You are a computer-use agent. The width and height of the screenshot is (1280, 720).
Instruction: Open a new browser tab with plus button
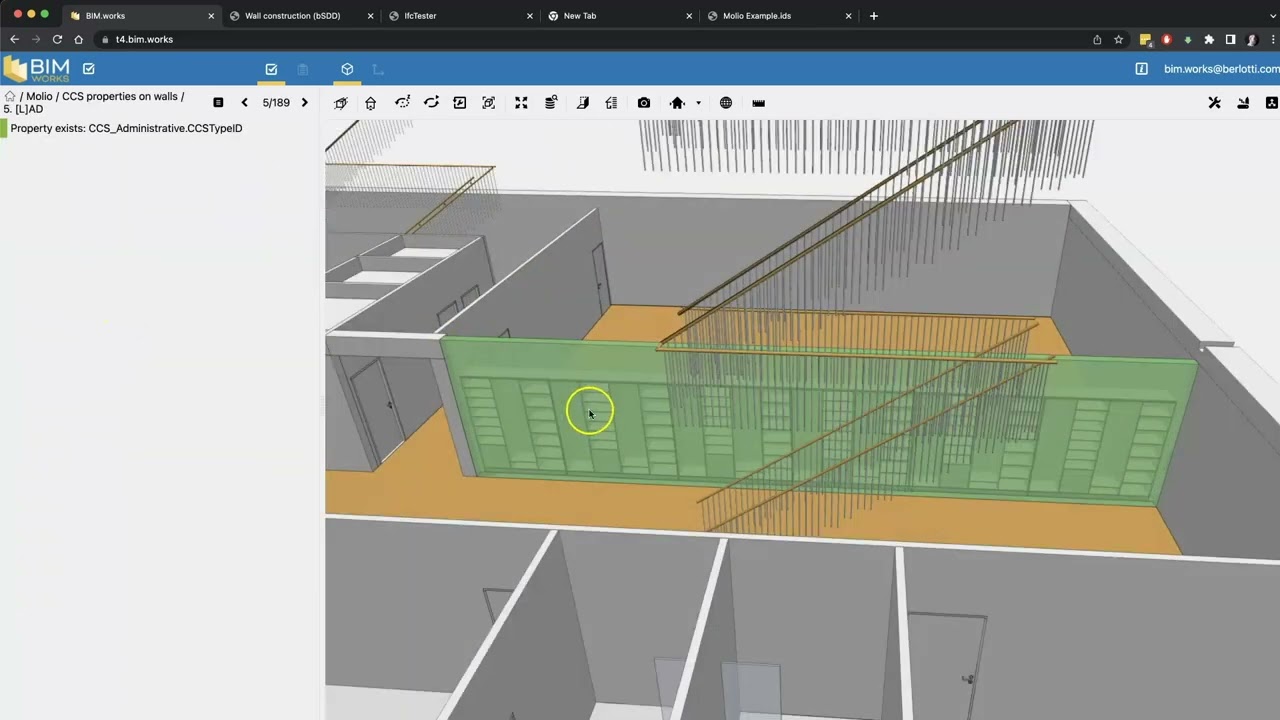tap(874, 16)
